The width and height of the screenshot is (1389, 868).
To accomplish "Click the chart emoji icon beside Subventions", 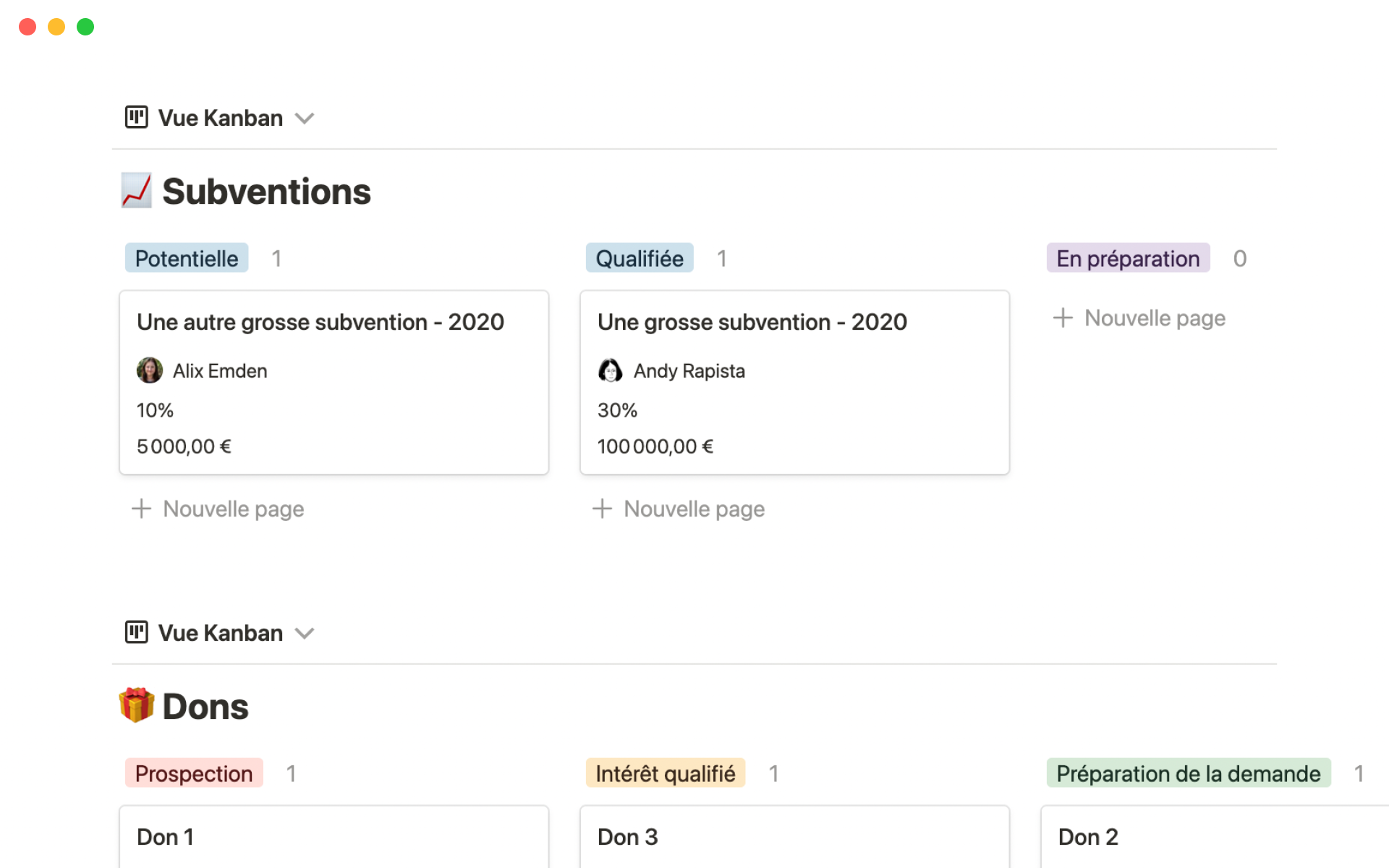I will [x=136, y=191].
